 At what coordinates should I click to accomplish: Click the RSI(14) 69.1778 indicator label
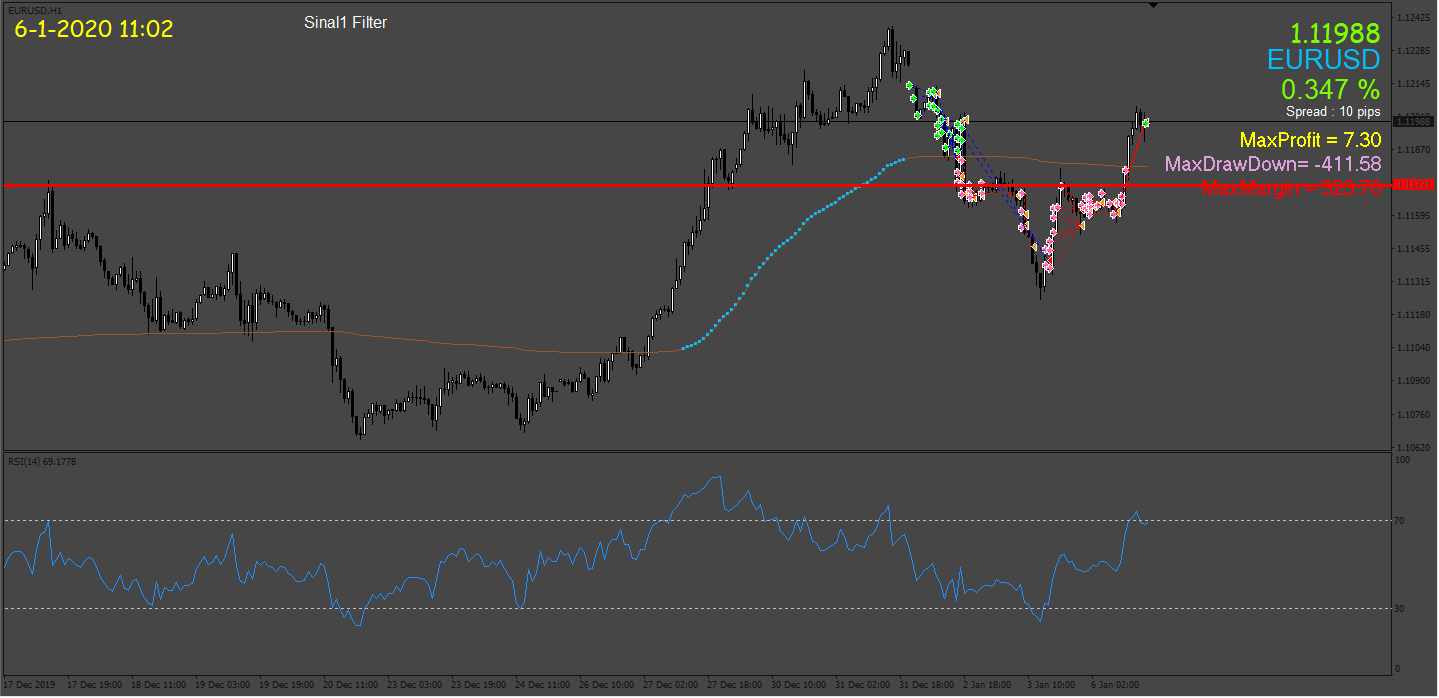[x=42, y=461]
